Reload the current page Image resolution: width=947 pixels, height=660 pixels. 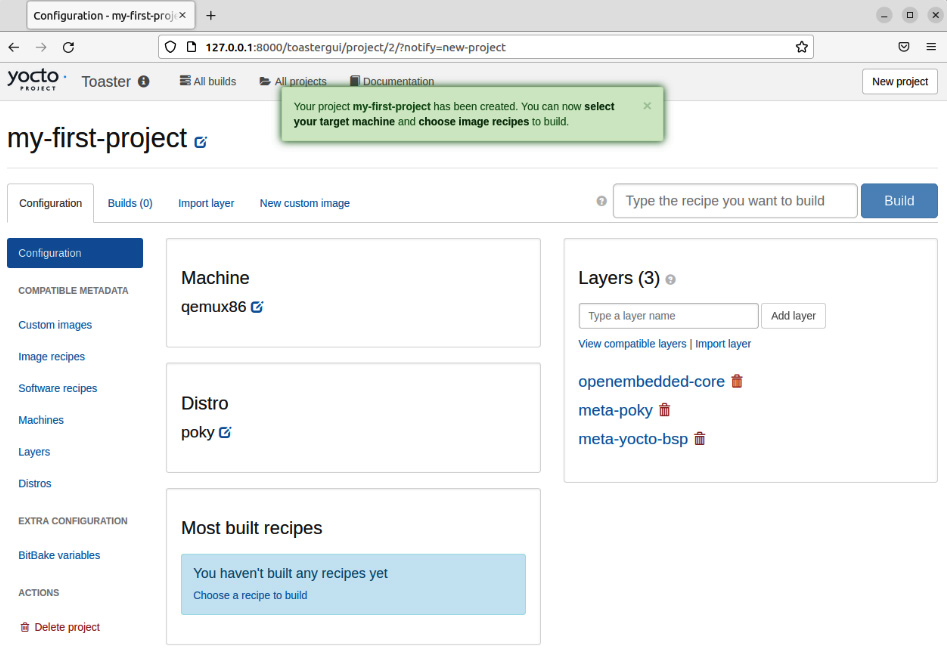coord(68,47)
